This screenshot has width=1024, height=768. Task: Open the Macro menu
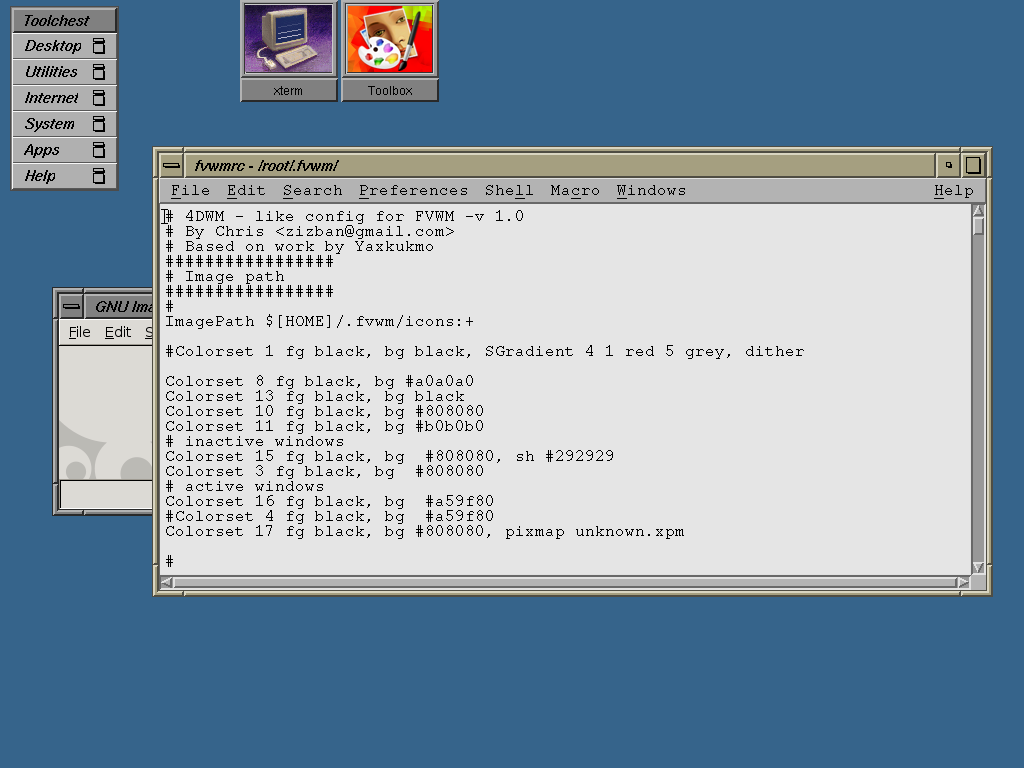(x=575, y=191)
